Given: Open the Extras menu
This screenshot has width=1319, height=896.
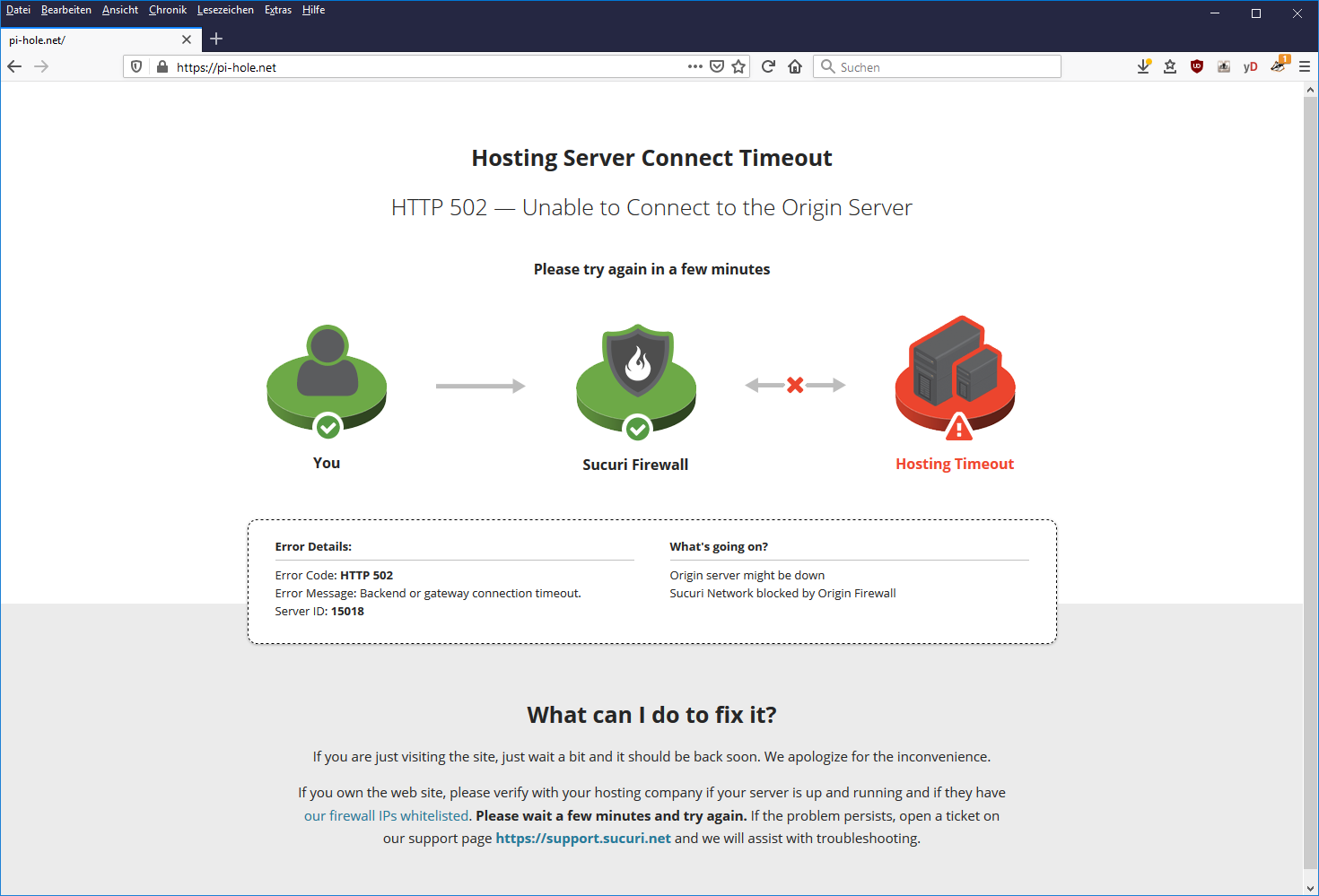Looking at the screenshot, I should point(278,10).
